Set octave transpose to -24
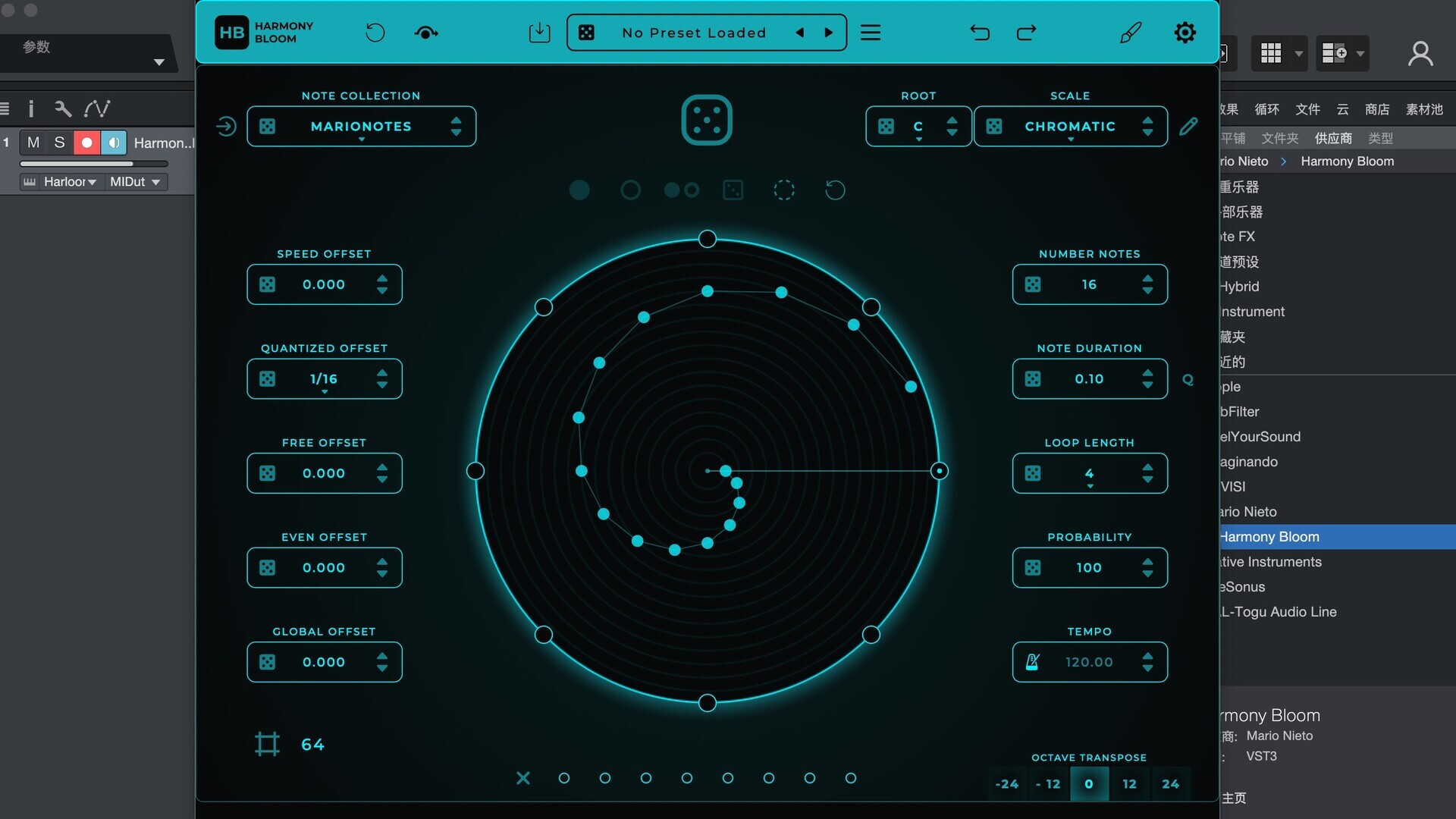 (1007, 784)
